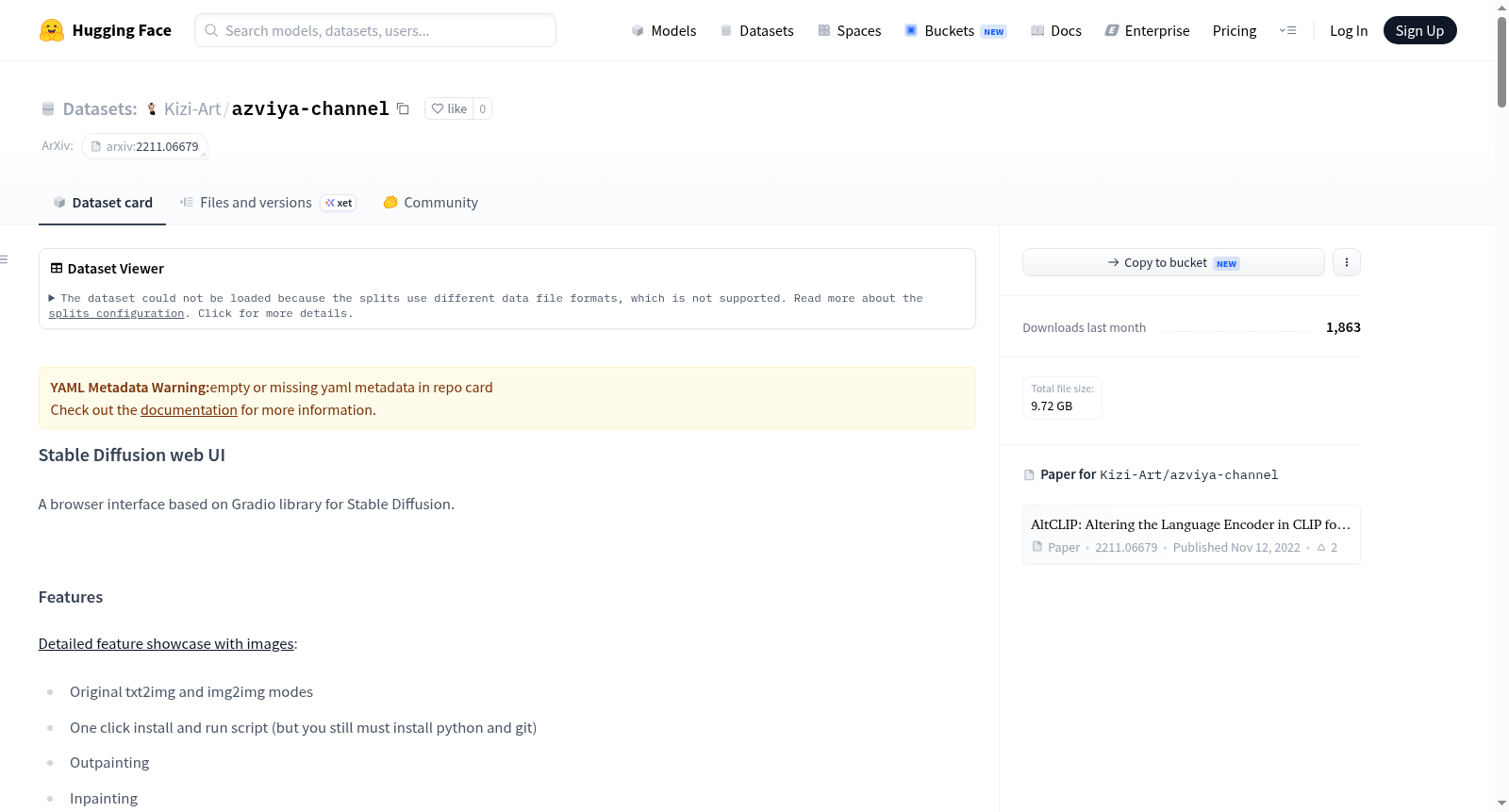1509x812 pixels.
Task: Open the table of contents sidebar icon
Action: (x=4, y=259)
